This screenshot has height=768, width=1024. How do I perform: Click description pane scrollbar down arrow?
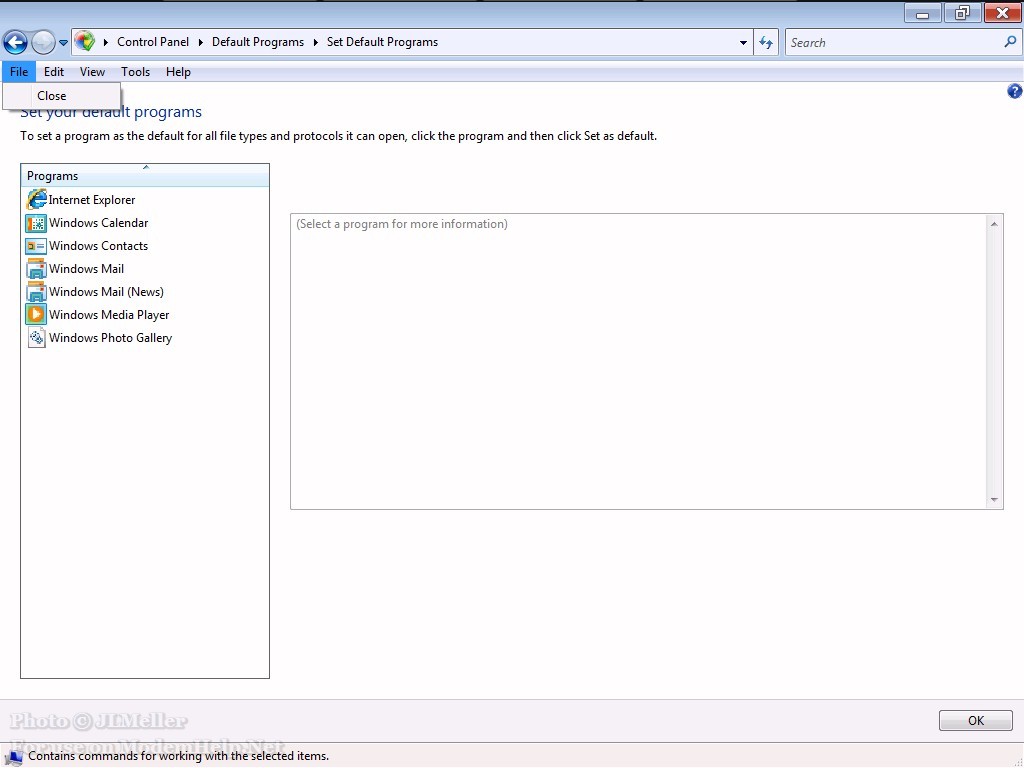pyautogui.click(x=994, y=500)
